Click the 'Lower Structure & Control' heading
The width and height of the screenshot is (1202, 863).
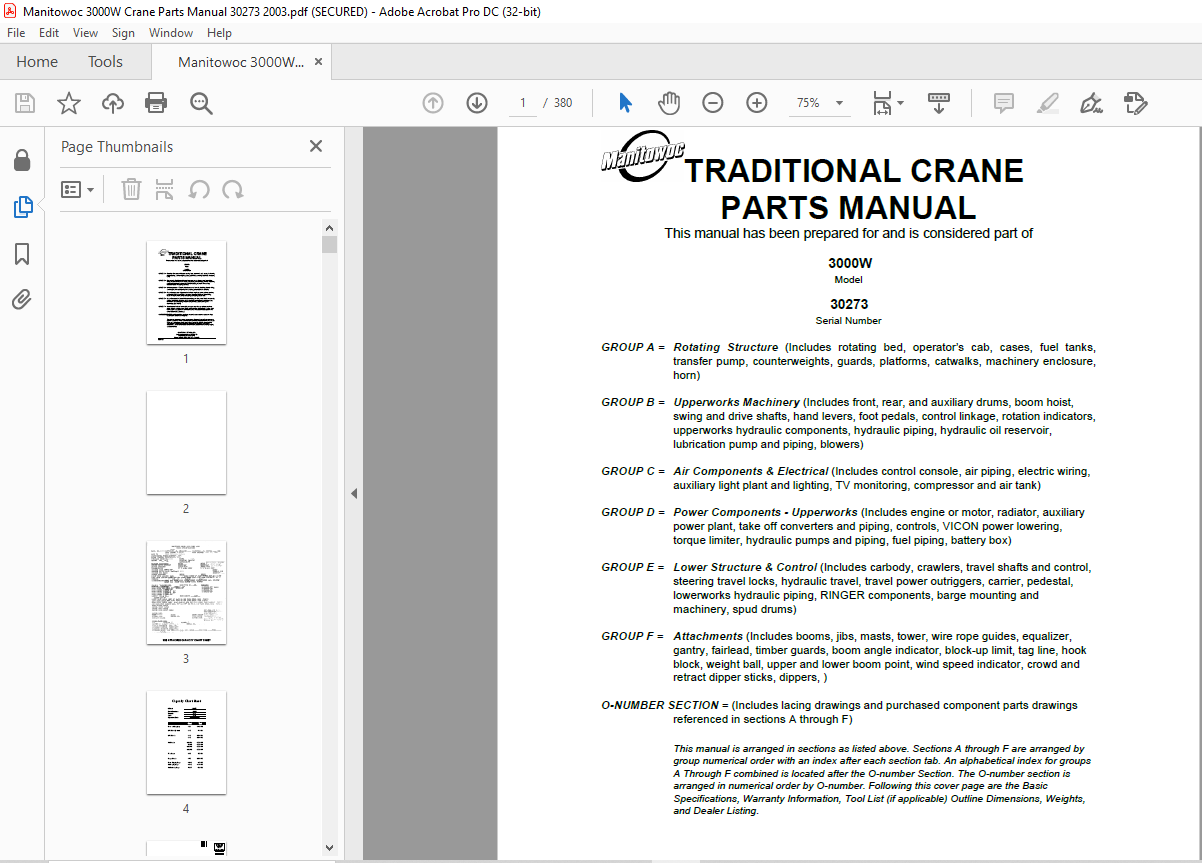click(745, 567)
